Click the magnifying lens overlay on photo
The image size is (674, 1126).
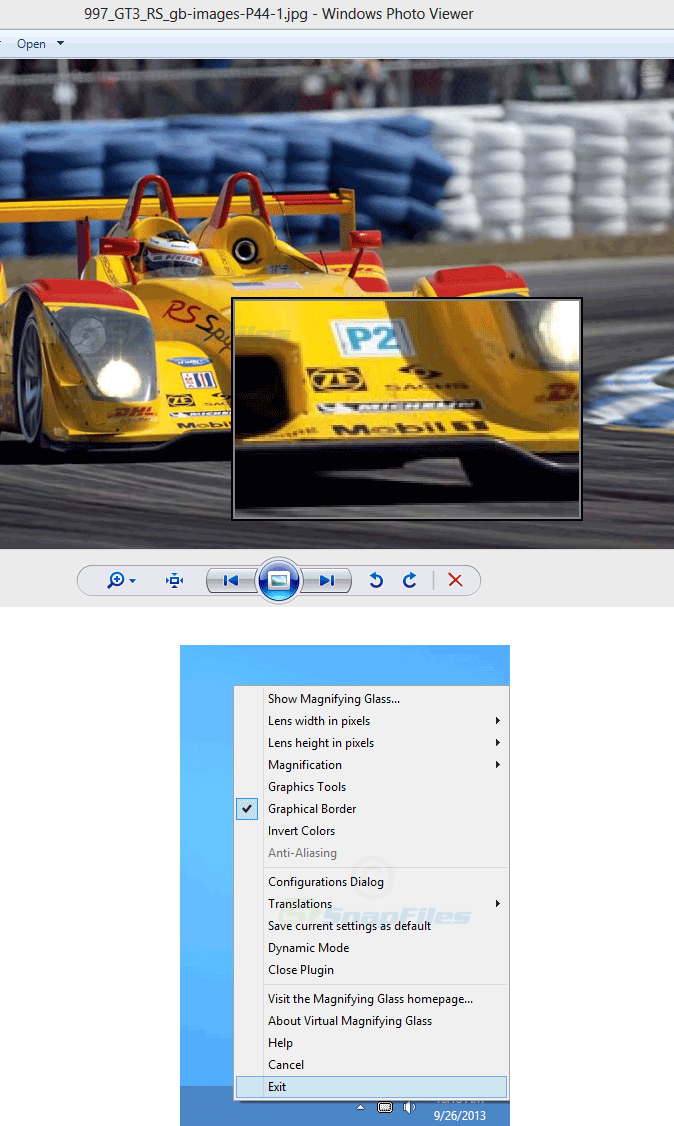click(407, 409)
